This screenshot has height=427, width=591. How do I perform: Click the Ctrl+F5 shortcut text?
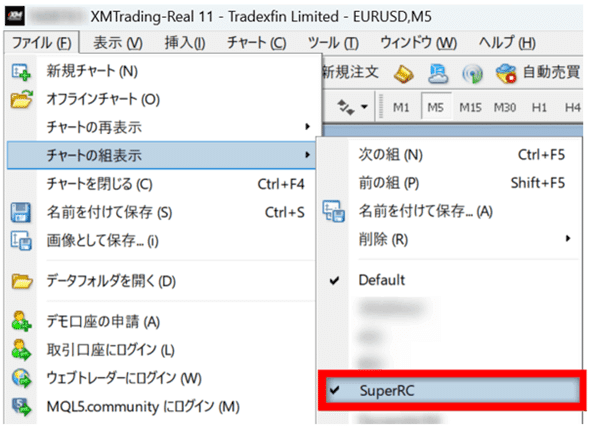541,155
